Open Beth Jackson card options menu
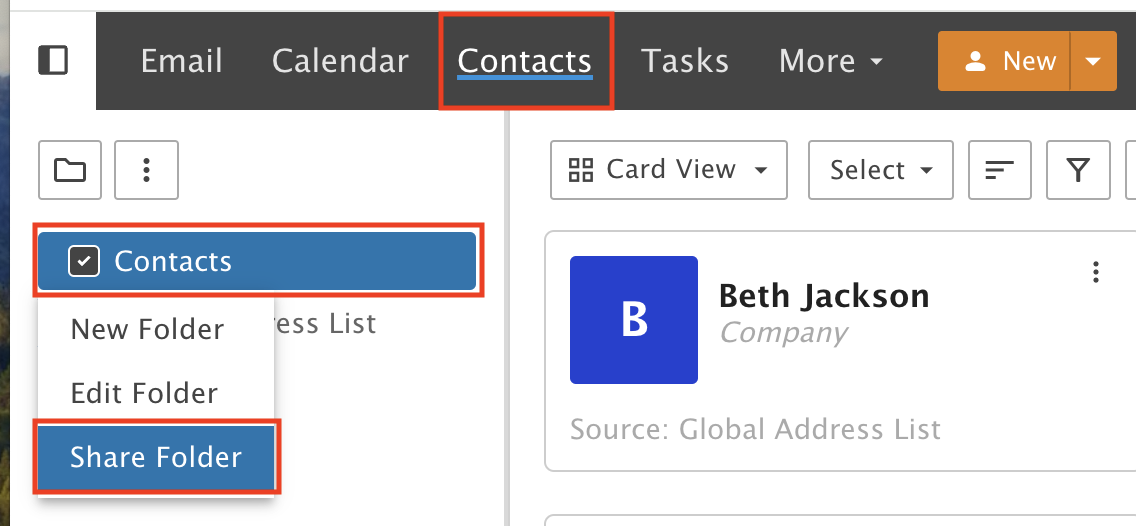Image resolution: width=1136 pixels, height=526 pixels. click(1096, 272)
